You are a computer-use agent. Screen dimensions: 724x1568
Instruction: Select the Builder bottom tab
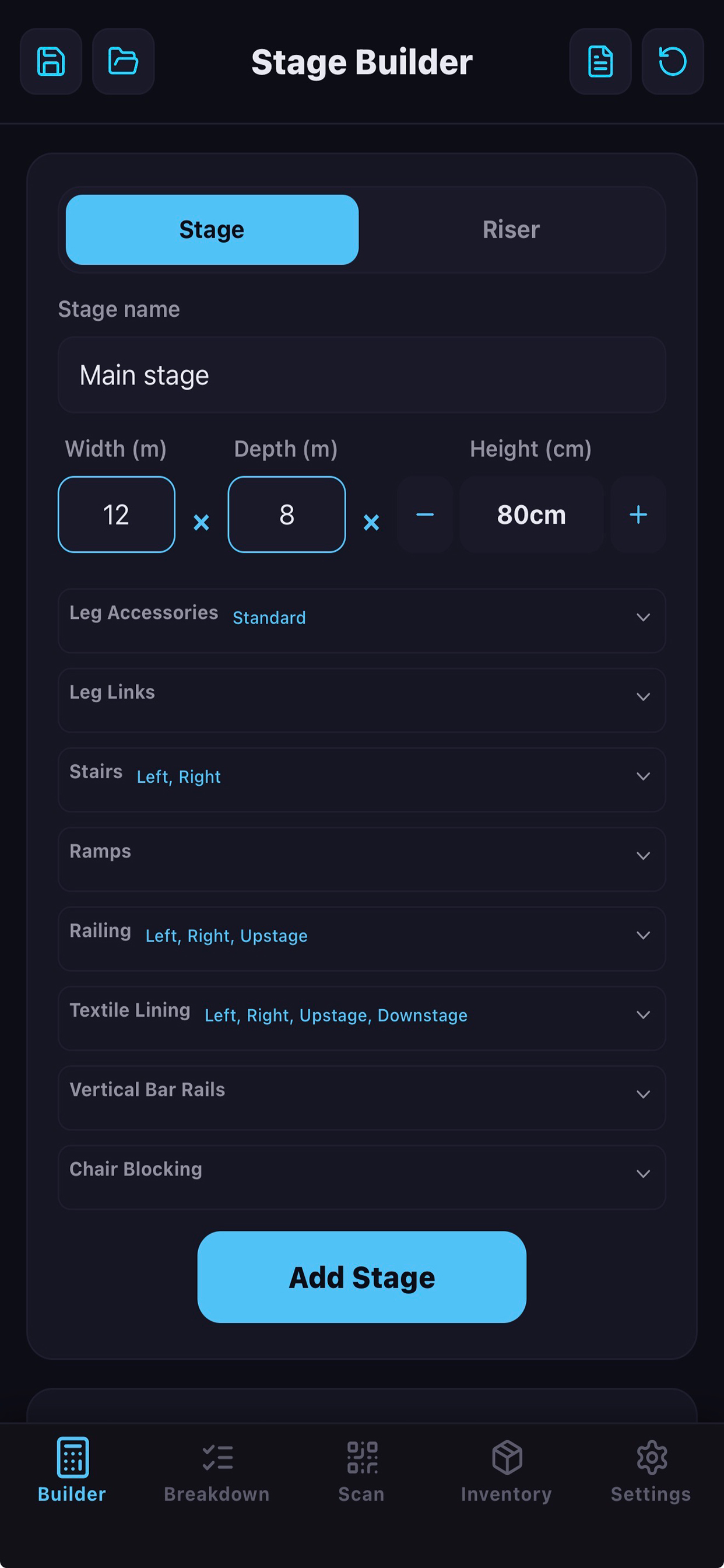tap(72, 1471)
